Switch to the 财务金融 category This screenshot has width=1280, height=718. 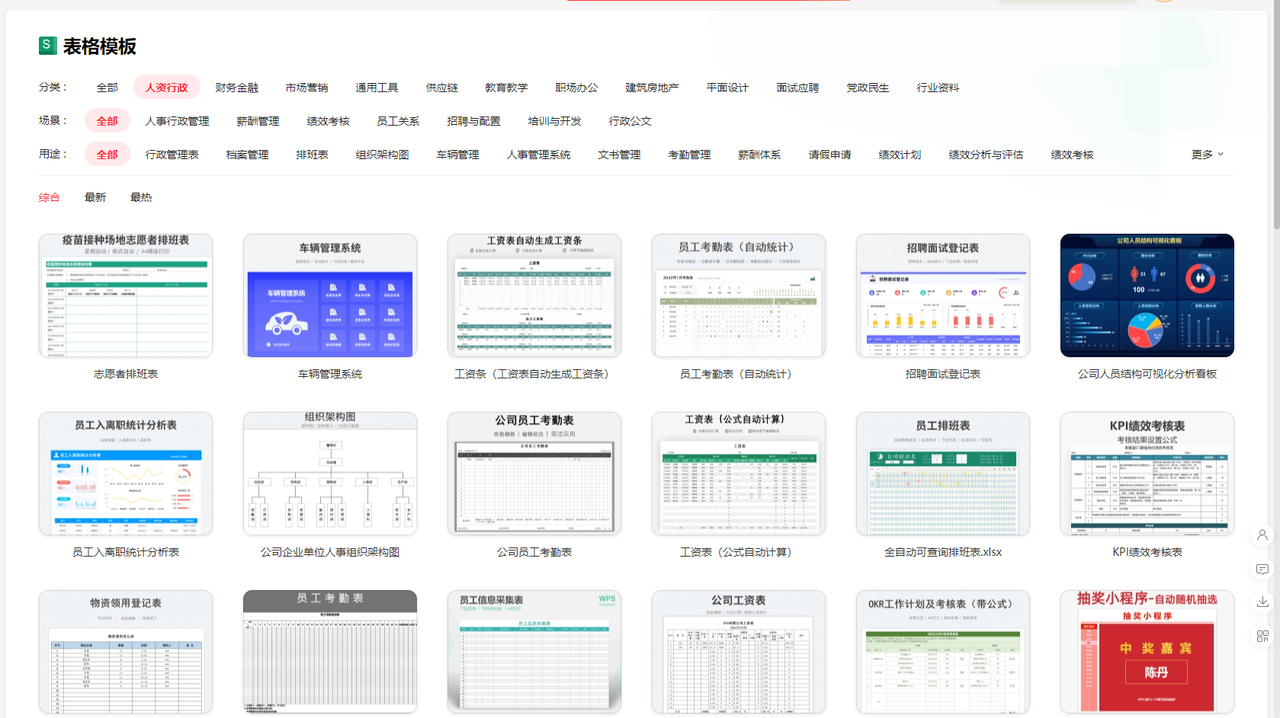coord(237,88)
